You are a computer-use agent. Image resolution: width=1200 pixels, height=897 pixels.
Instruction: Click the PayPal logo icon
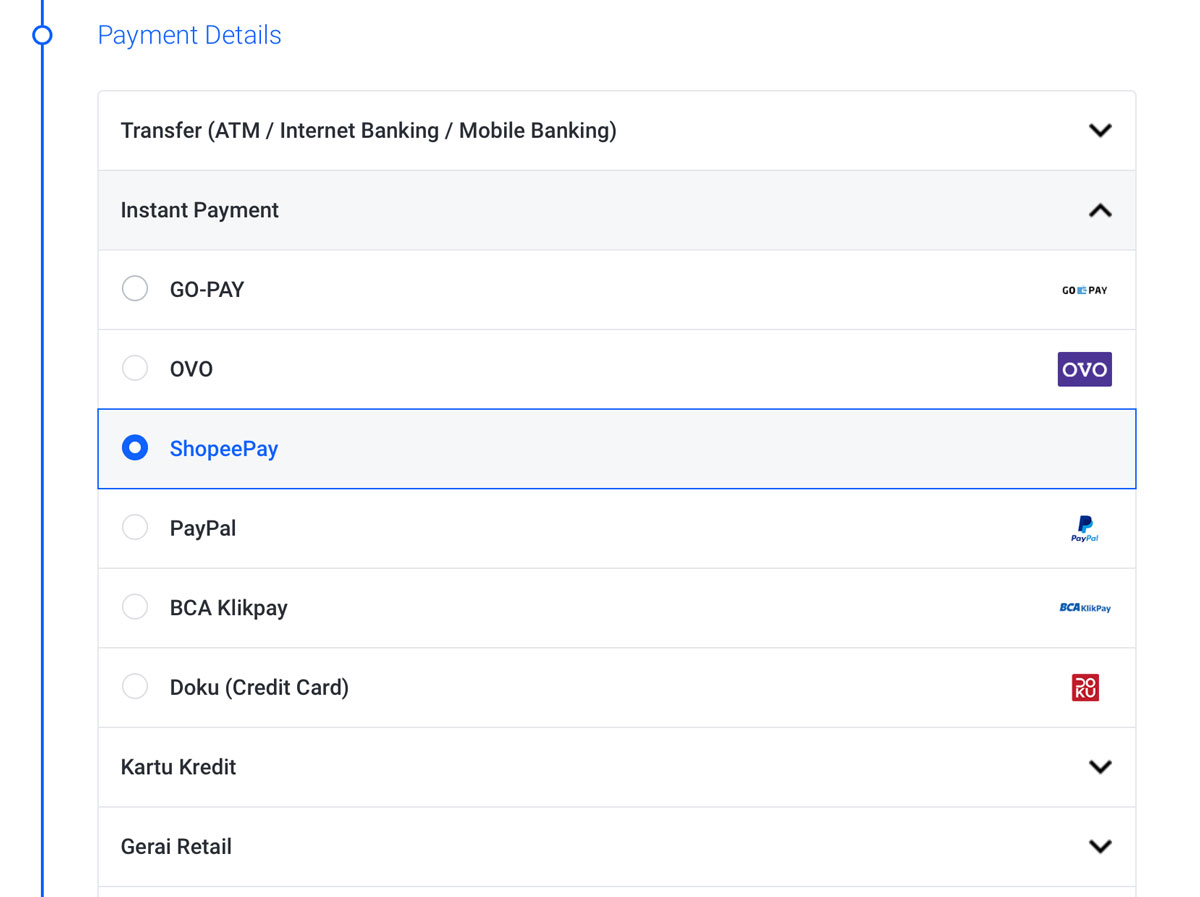(1084, 528)
